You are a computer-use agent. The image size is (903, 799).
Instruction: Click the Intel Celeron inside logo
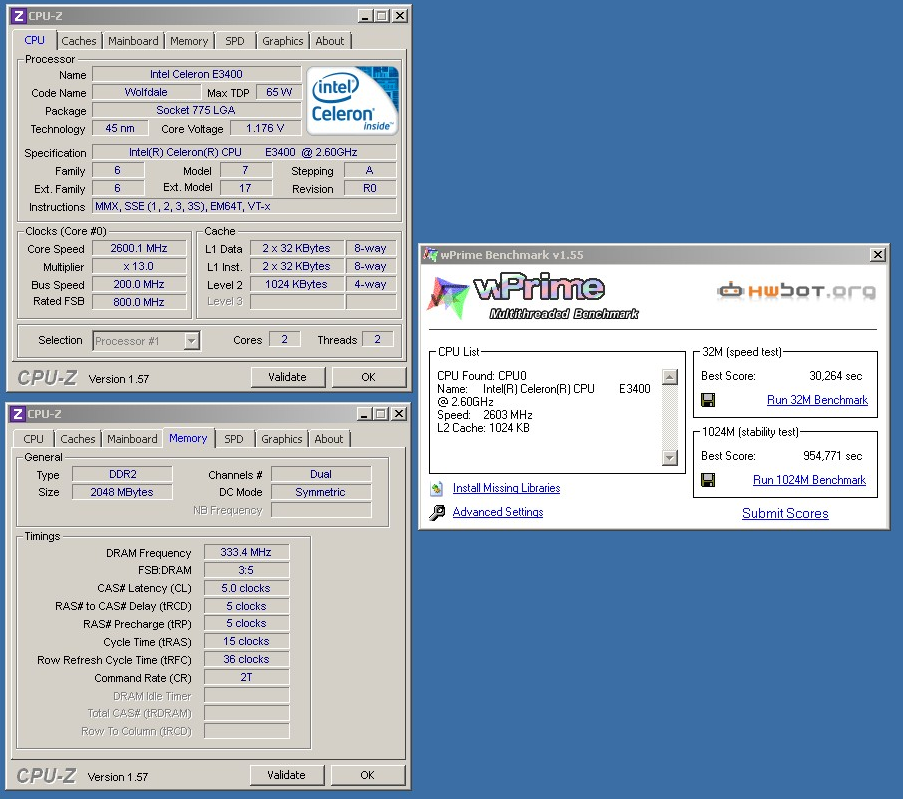352,101
